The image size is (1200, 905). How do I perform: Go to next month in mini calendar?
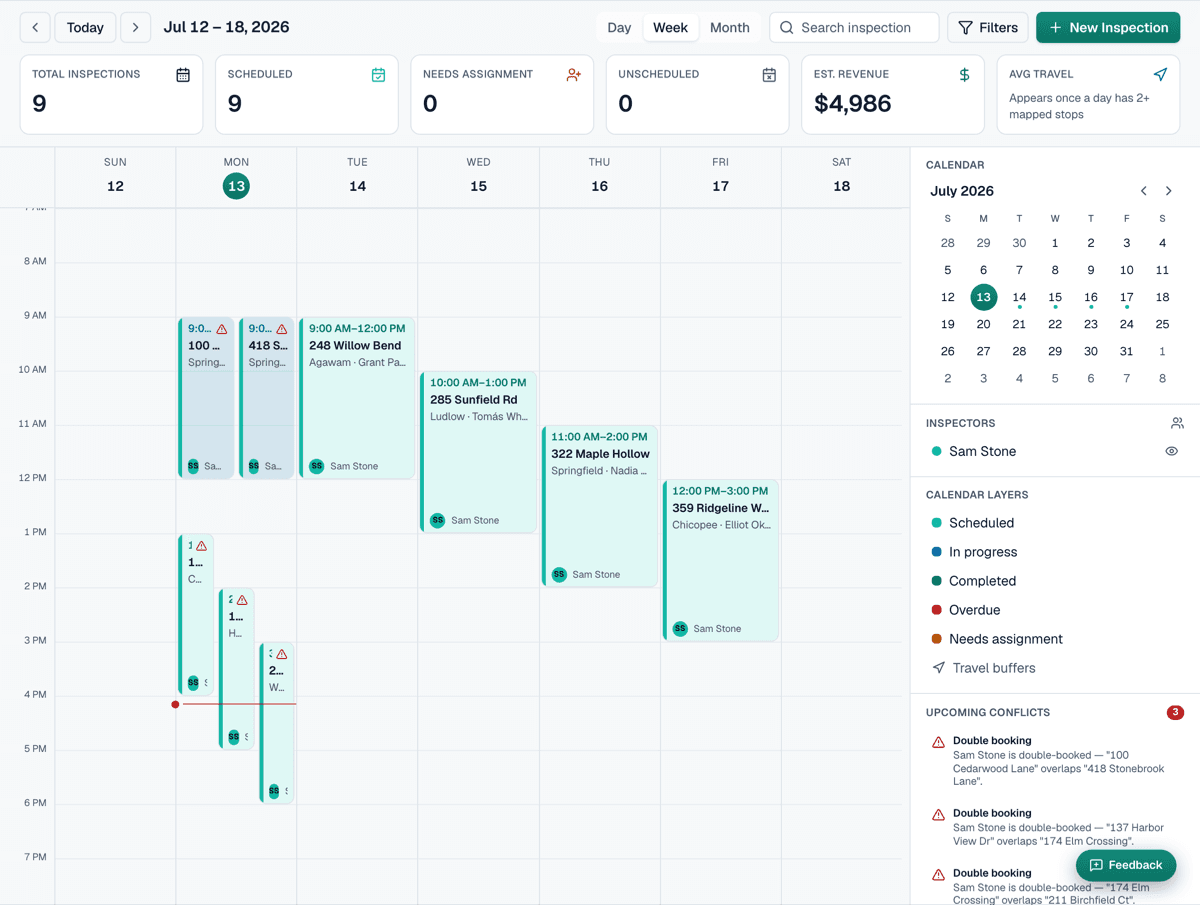tap(1168, 191)
